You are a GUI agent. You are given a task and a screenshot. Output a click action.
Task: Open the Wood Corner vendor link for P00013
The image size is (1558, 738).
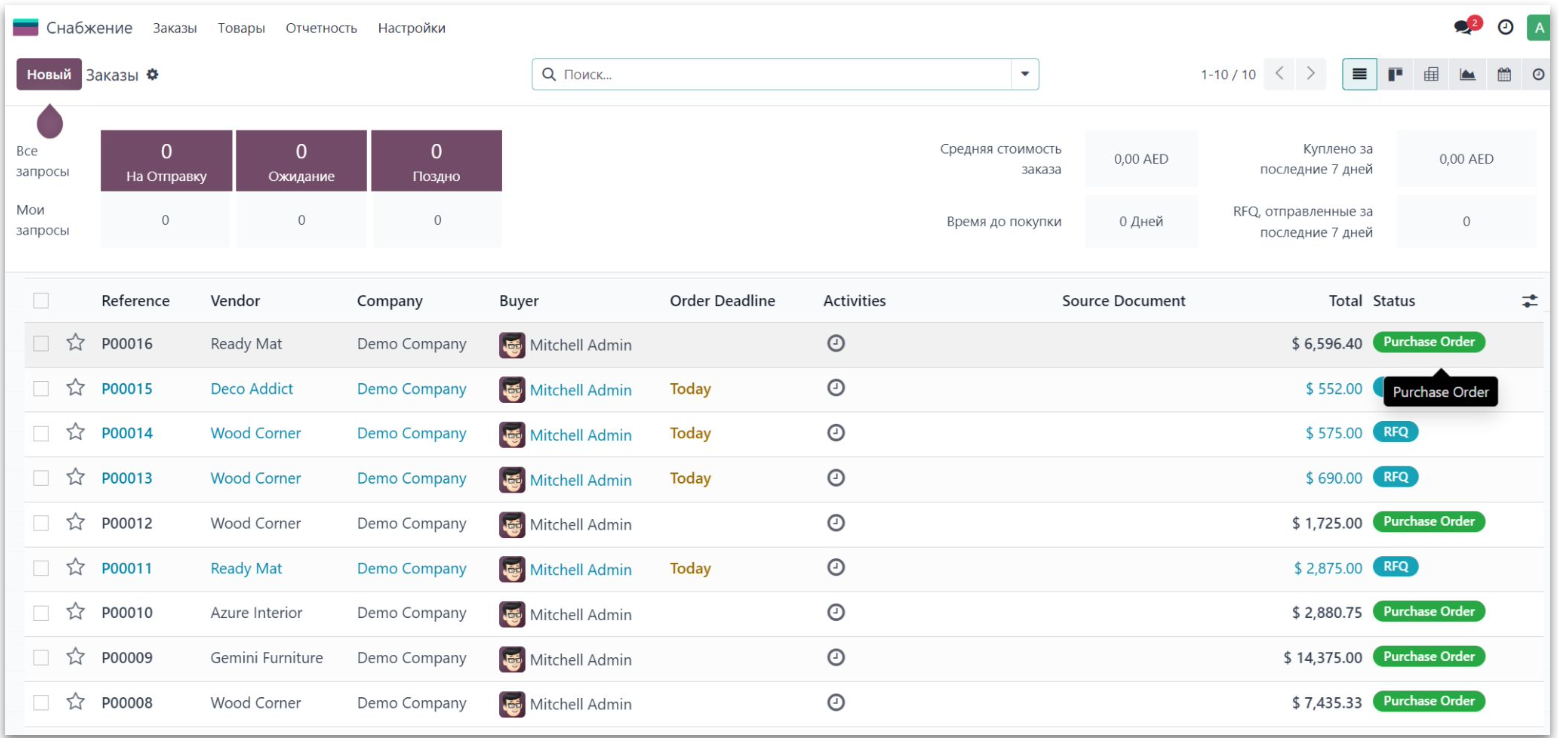pyautogui.click(x=255, y=478)
